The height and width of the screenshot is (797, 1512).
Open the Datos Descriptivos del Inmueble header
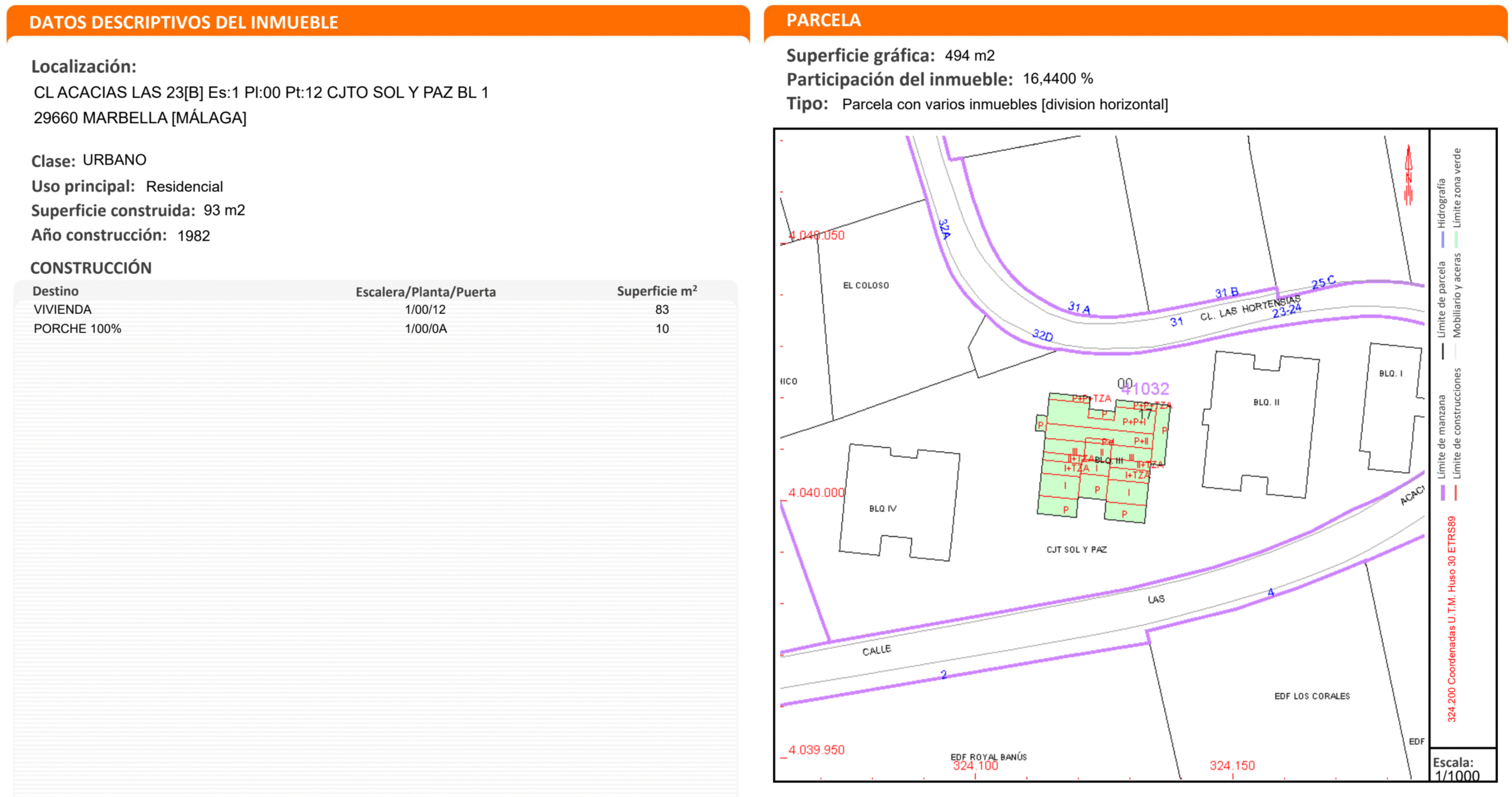(184, 22)
